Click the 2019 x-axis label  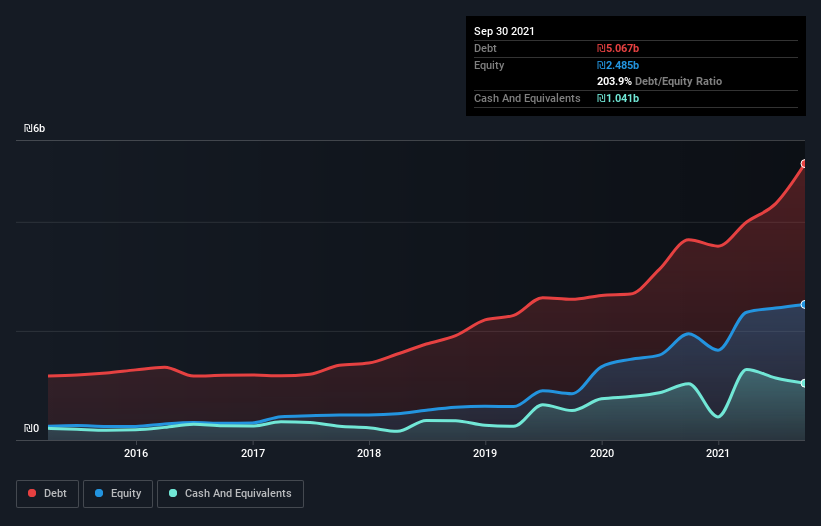point(485,453)
